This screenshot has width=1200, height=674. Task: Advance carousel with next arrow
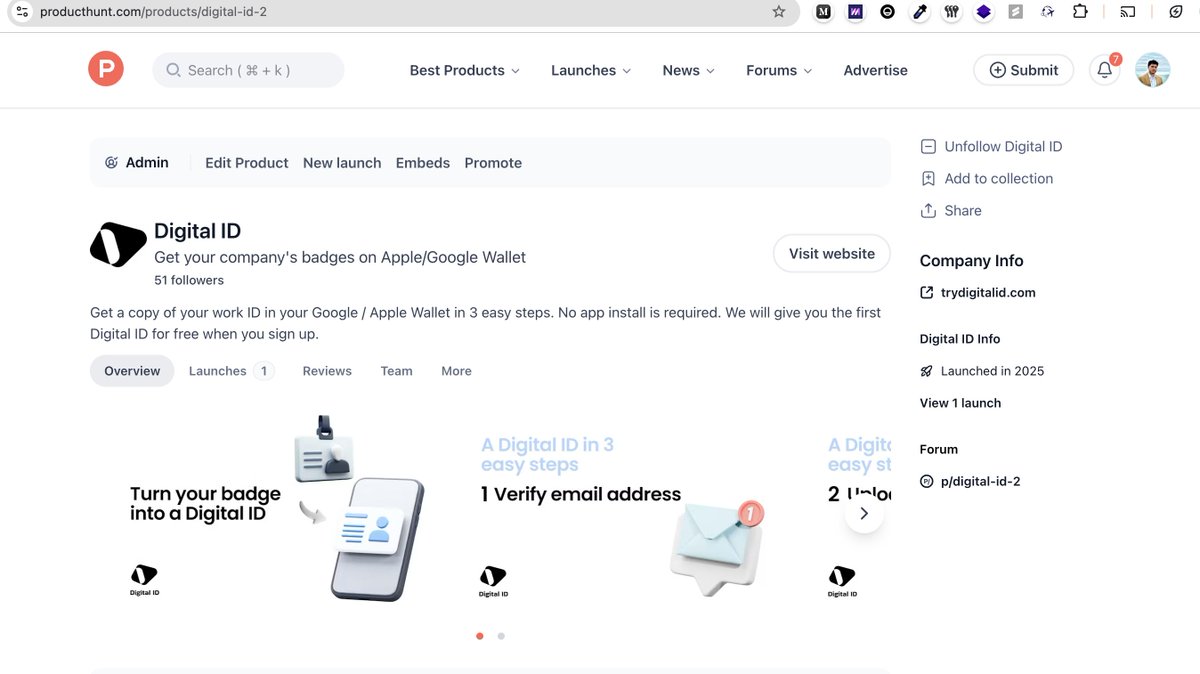tap(864, 513)
